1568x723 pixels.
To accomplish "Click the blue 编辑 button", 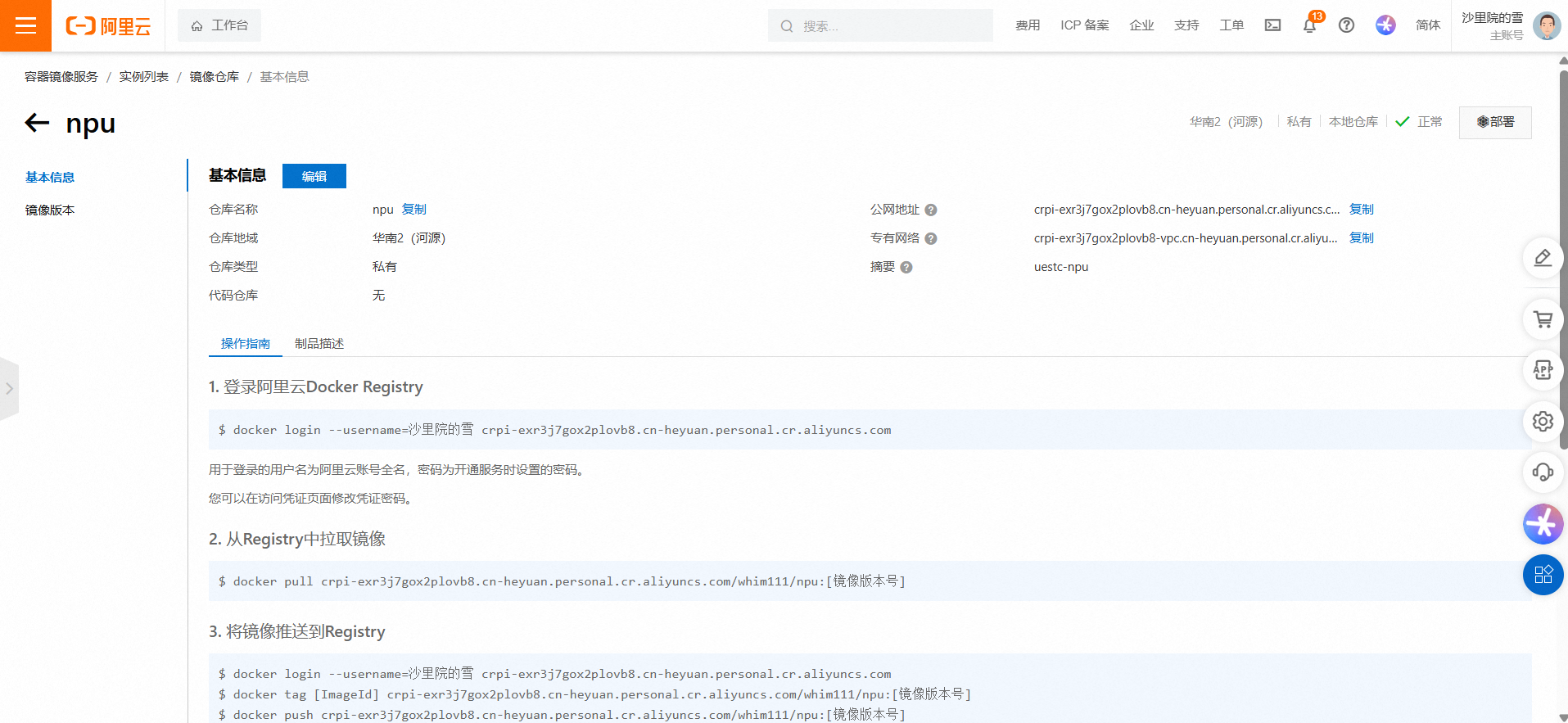I will pyautogui.click(x=314, y=176).
